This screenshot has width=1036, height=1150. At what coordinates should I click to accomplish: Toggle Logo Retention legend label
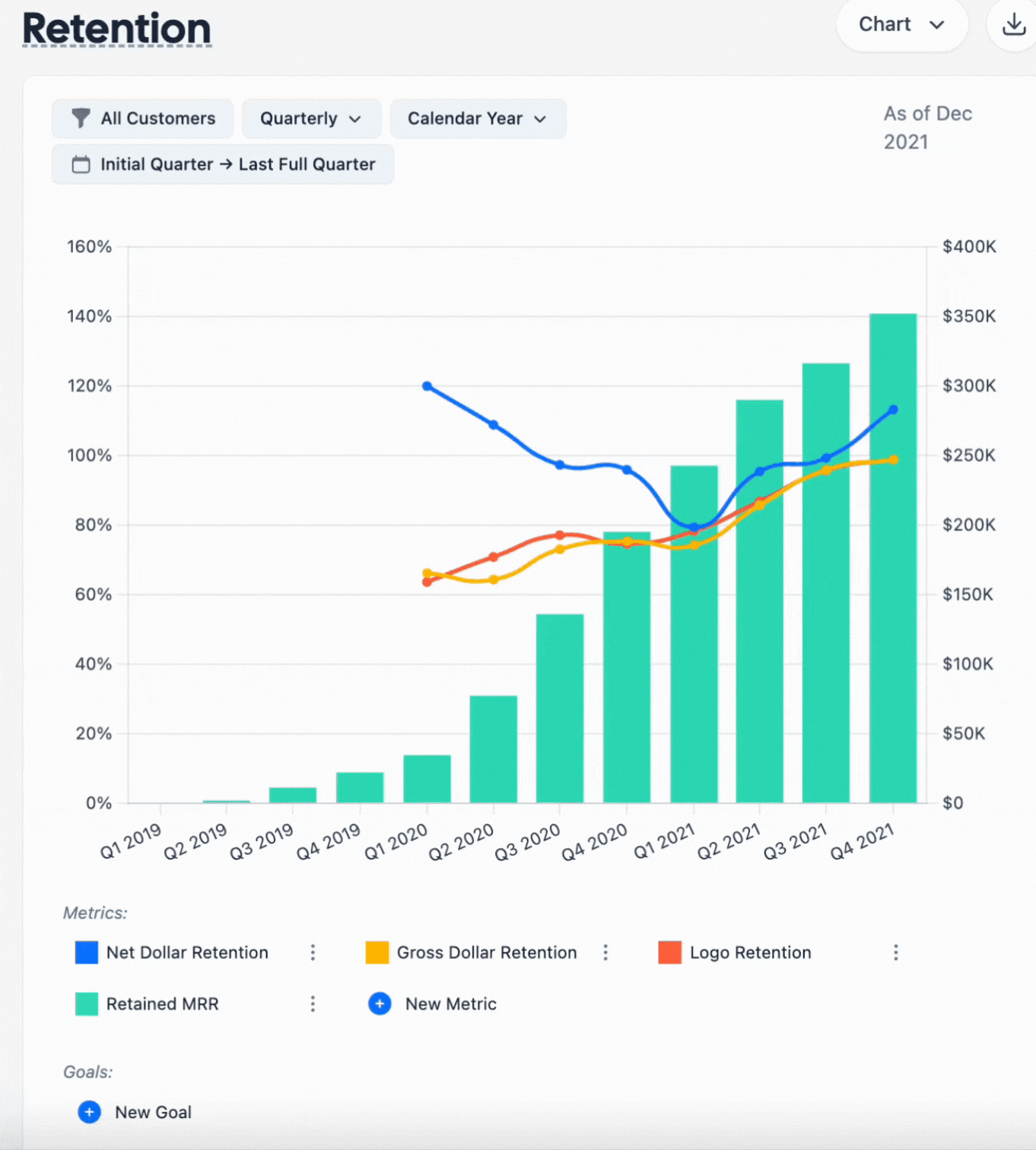point(750,952)
